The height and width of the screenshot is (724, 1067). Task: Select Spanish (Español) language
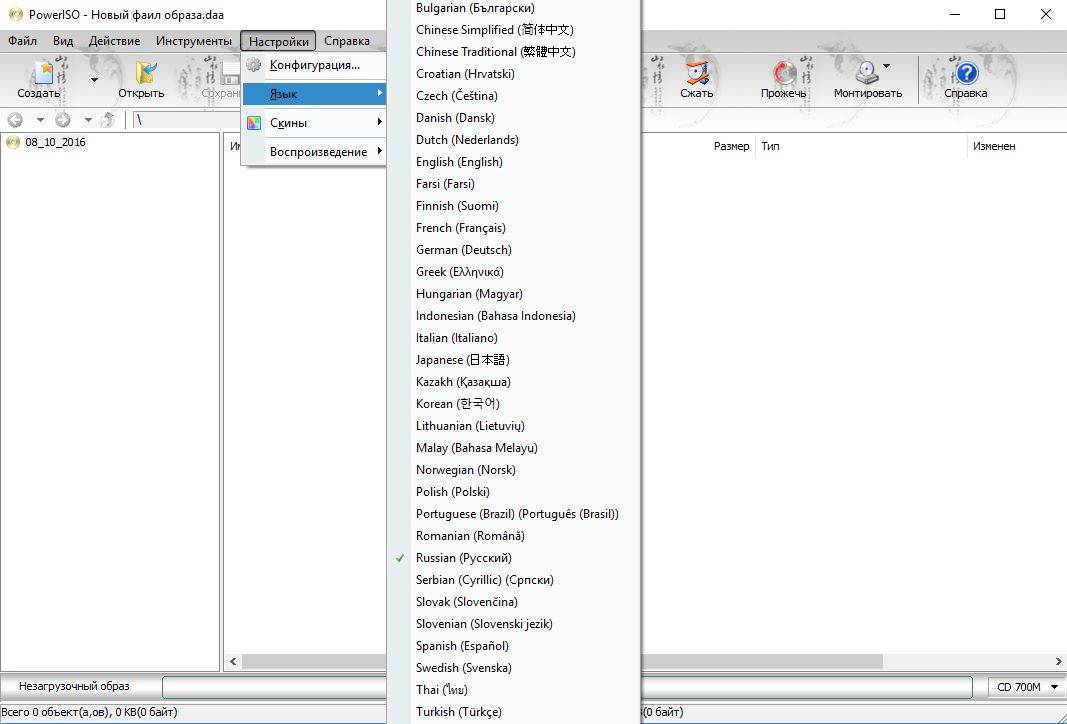point(514,646)
